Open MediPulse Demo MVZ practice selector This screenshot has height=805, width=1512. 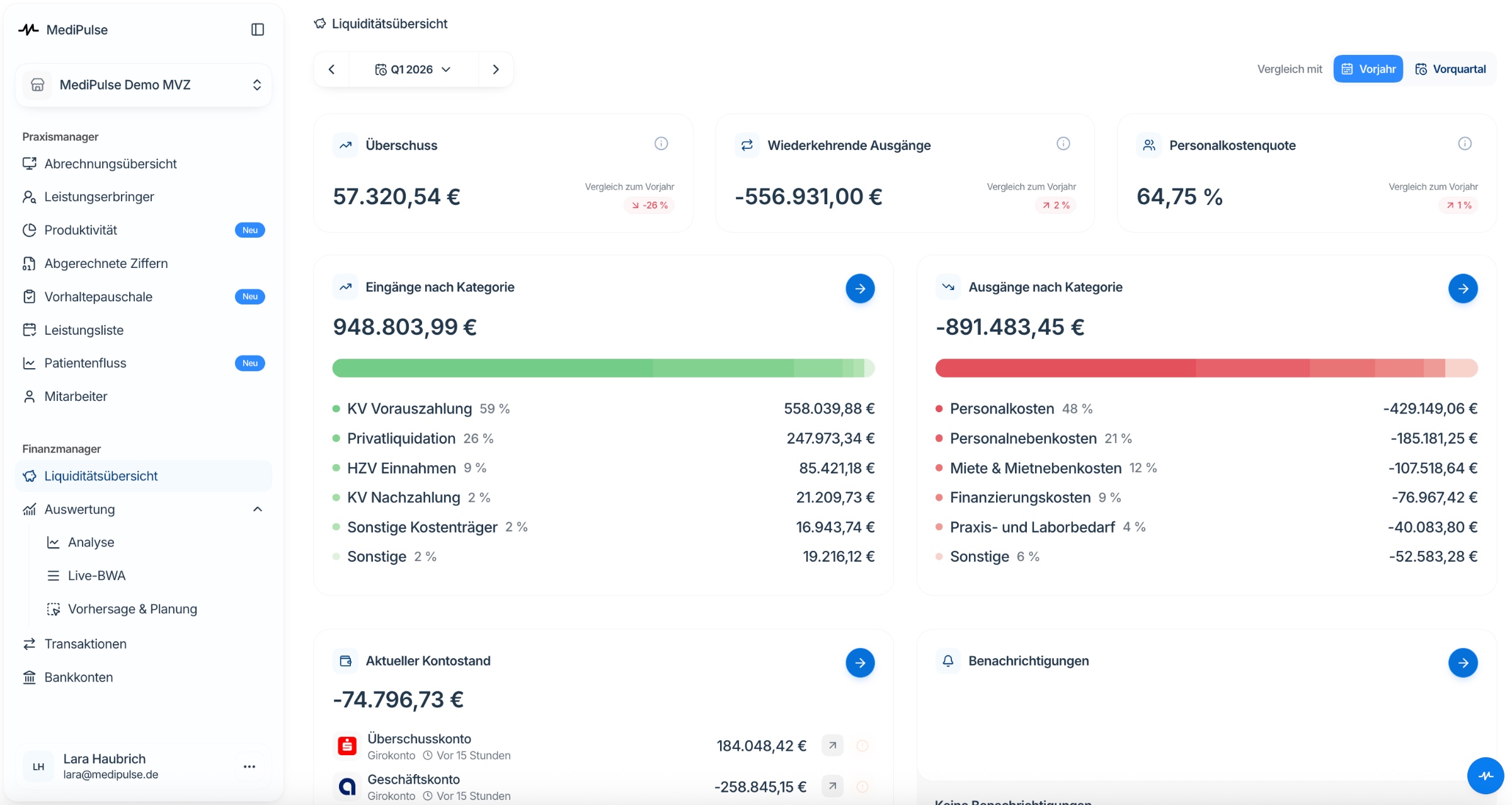point(144,84)
